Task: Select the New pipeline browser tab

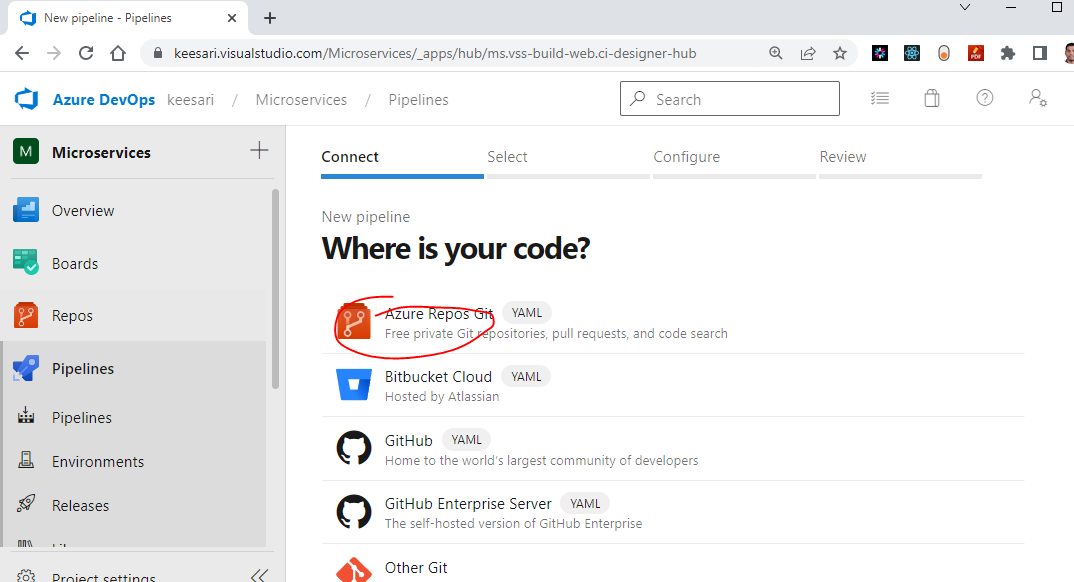Action: click(127, 18)
